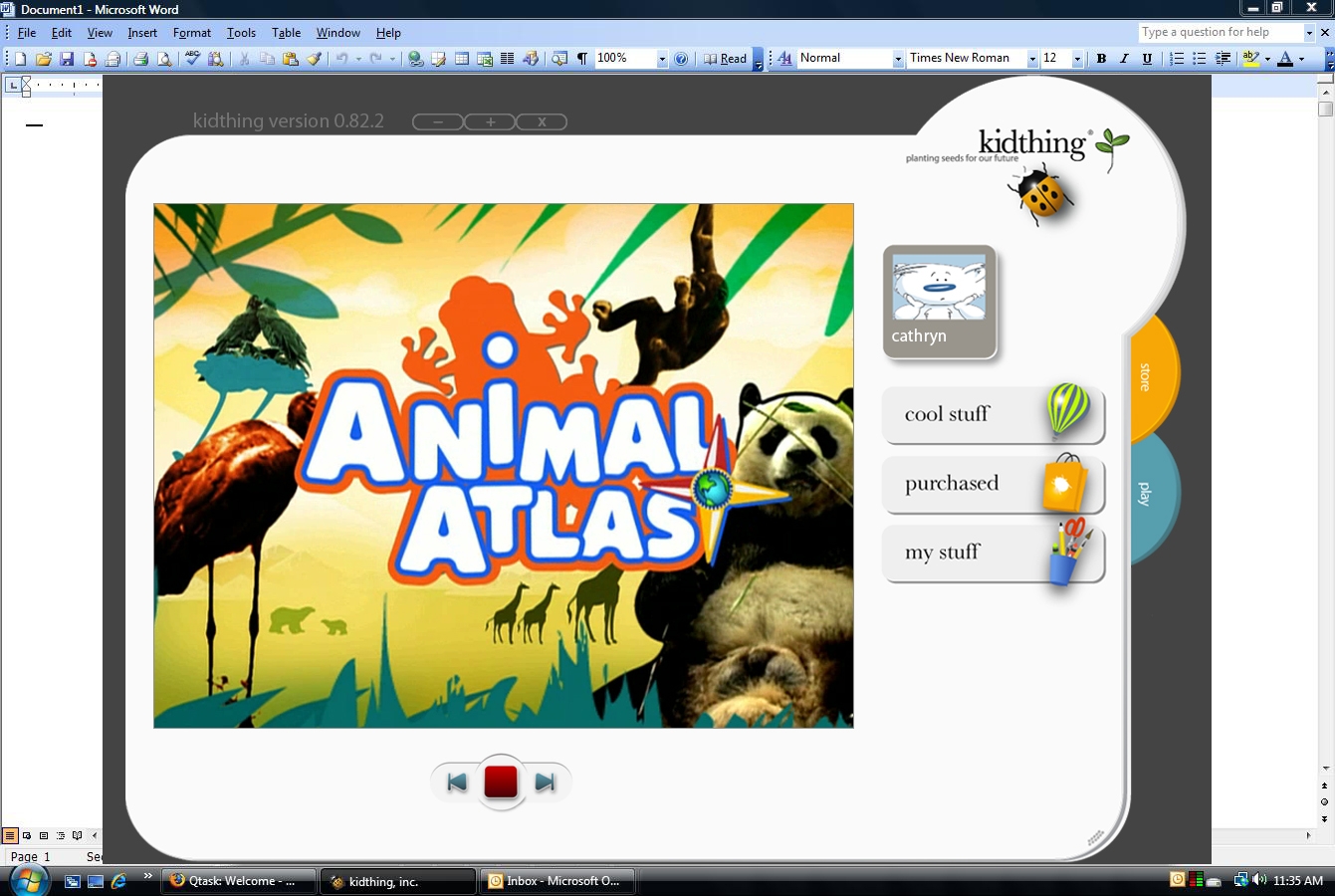
Task: Stop playback with the red stop button
Action: pos(501,782)
